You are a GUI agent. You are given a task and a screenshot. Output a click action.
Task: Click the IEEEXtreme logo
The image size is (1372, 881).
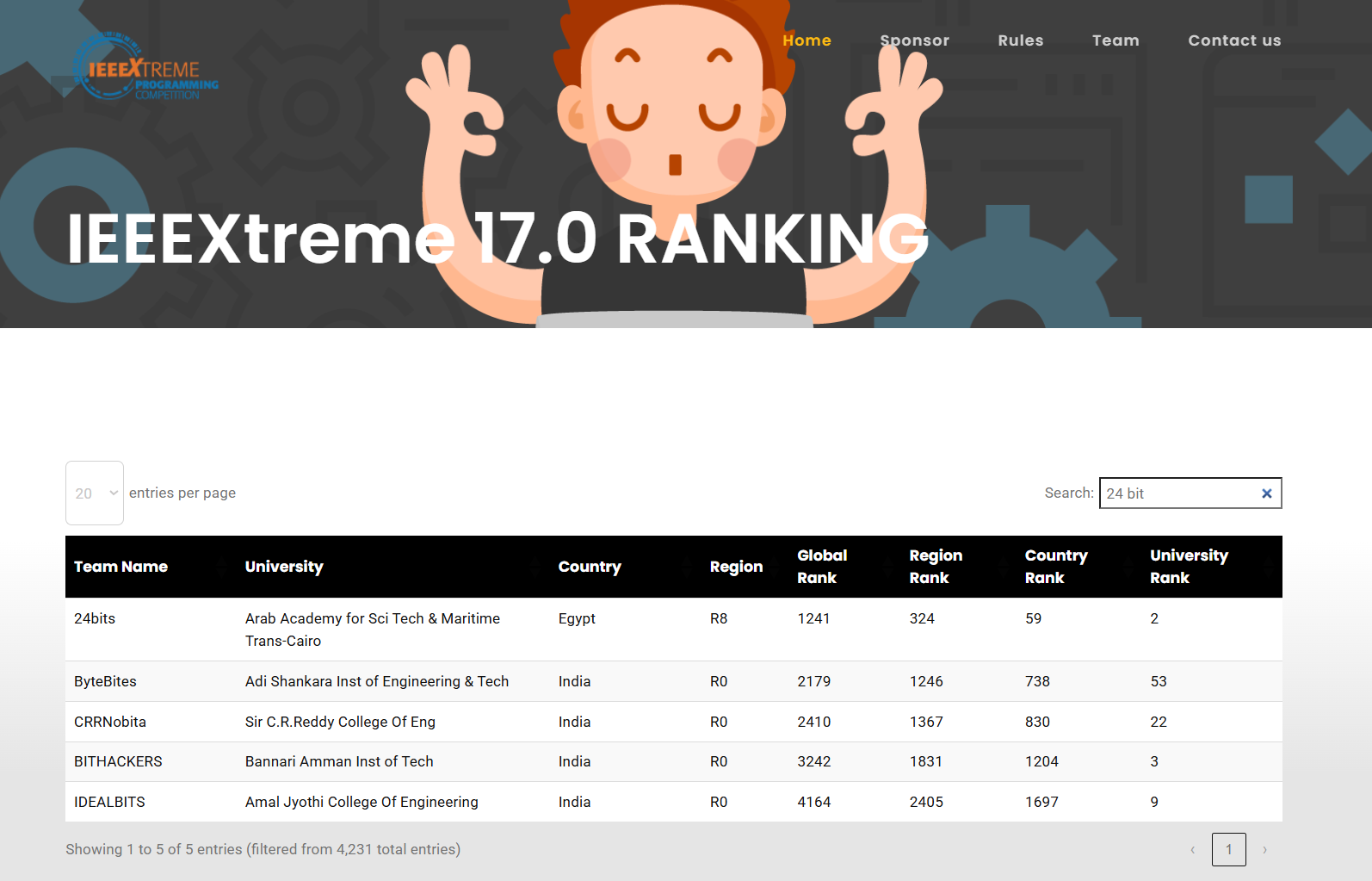point(145,66)
